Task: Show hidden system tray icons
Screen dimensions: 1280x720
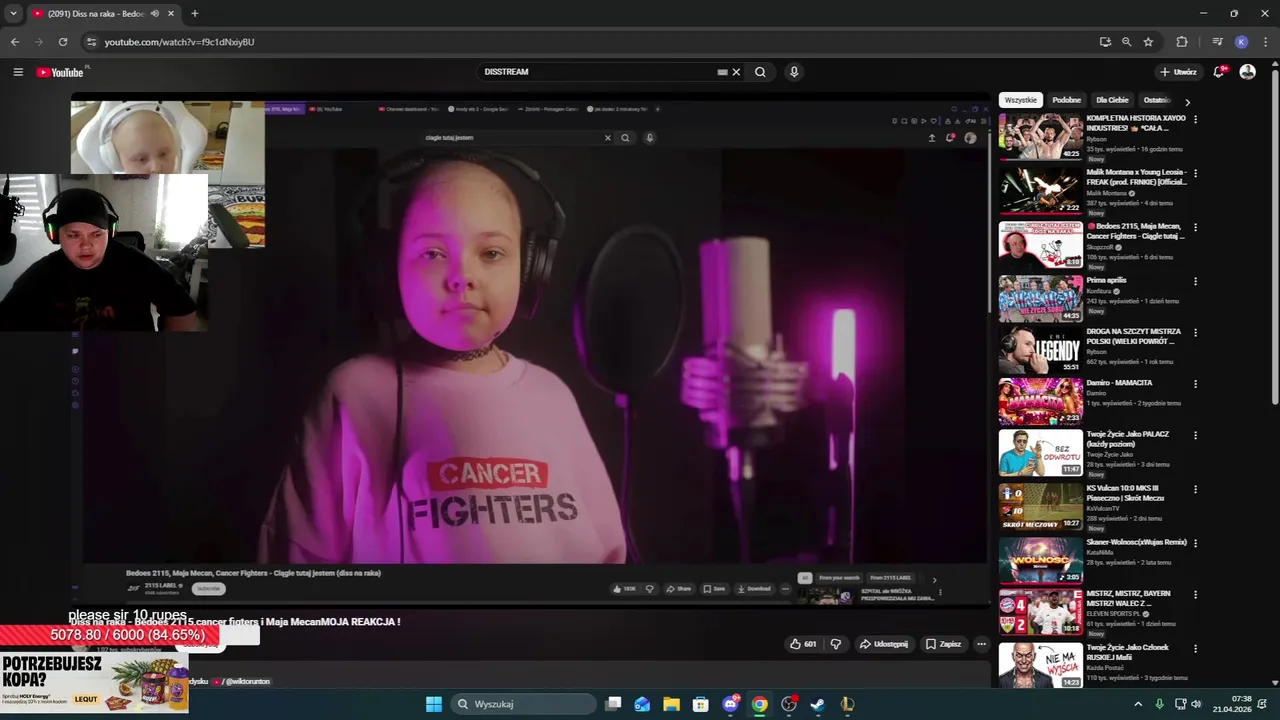Action: coord(1138,704)
